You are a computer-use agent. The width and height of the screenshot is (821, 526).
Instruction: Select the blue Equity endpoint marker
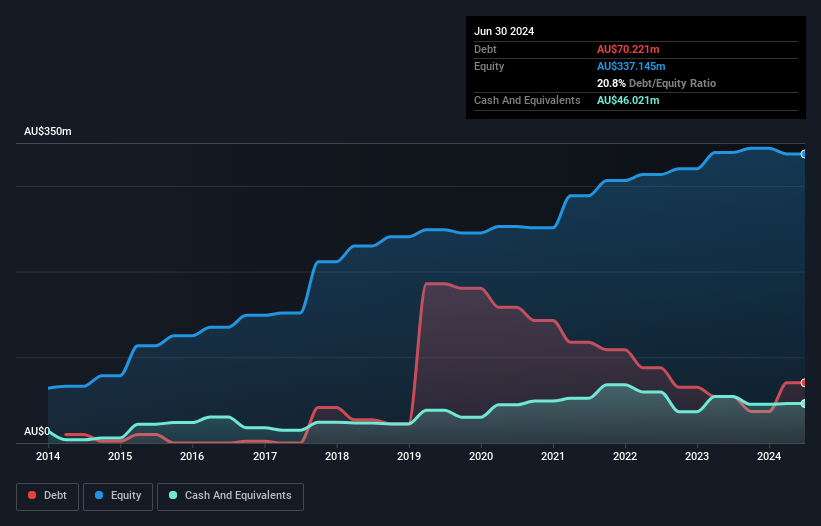click(804, 154)
